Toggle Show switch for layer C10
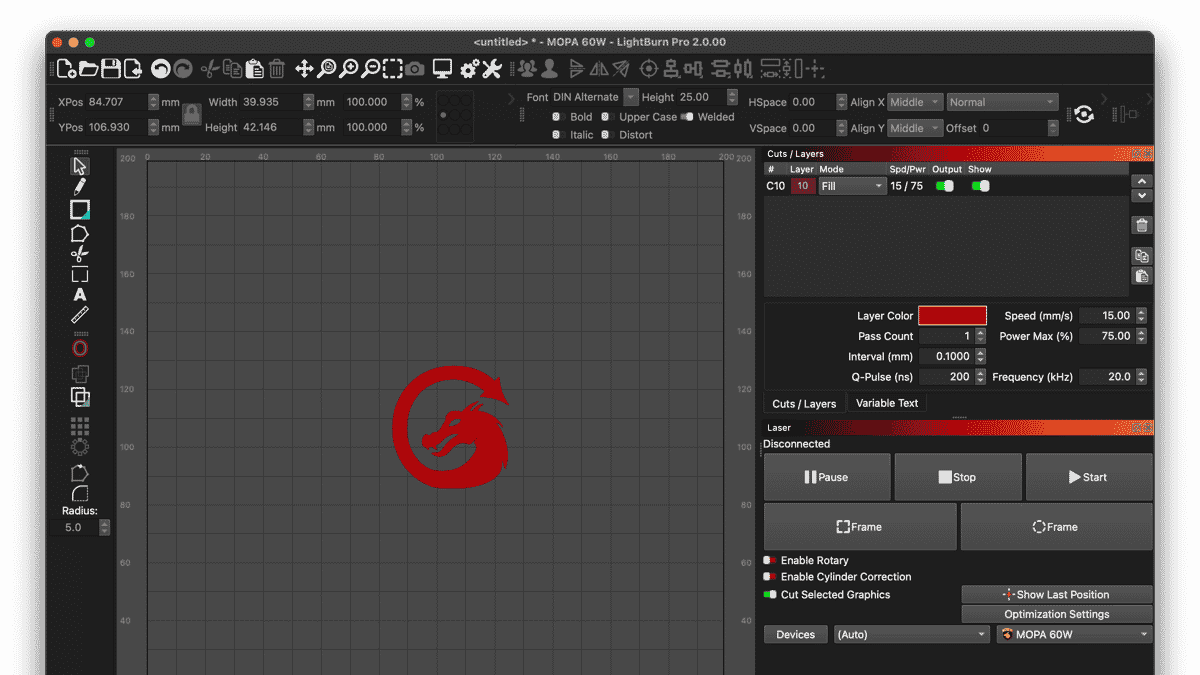The image size is (1200, 675). tap(981, 186)
